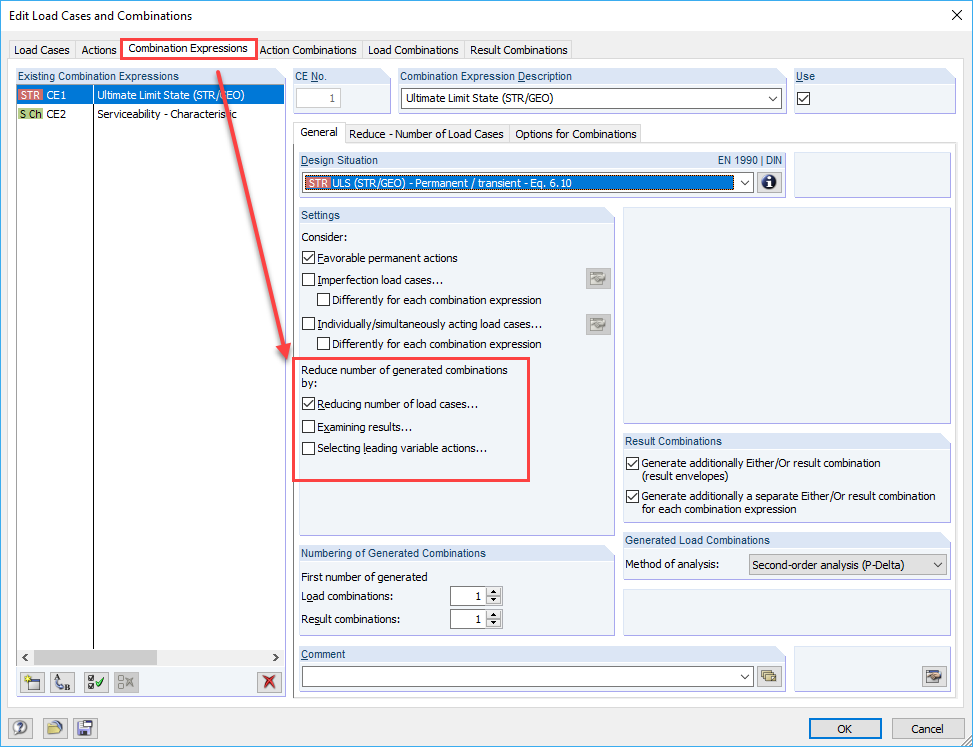973x747 pixels.
Task: Open design situation info button
Action: [x=769, y=183]
